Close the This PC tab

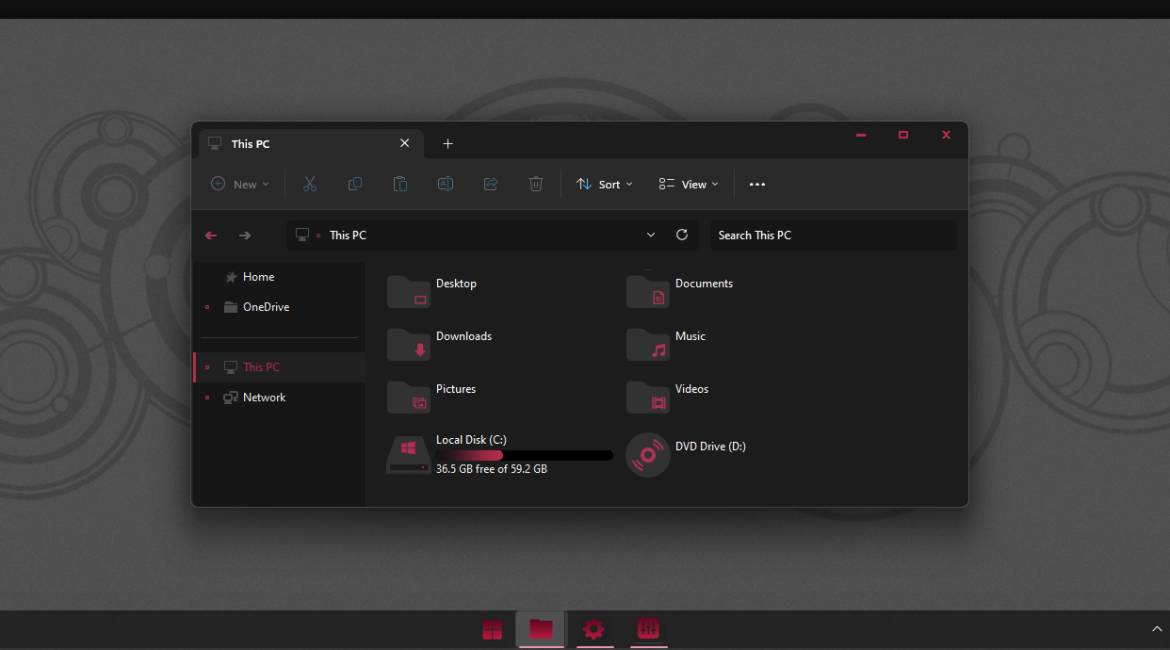click(405, 143)
